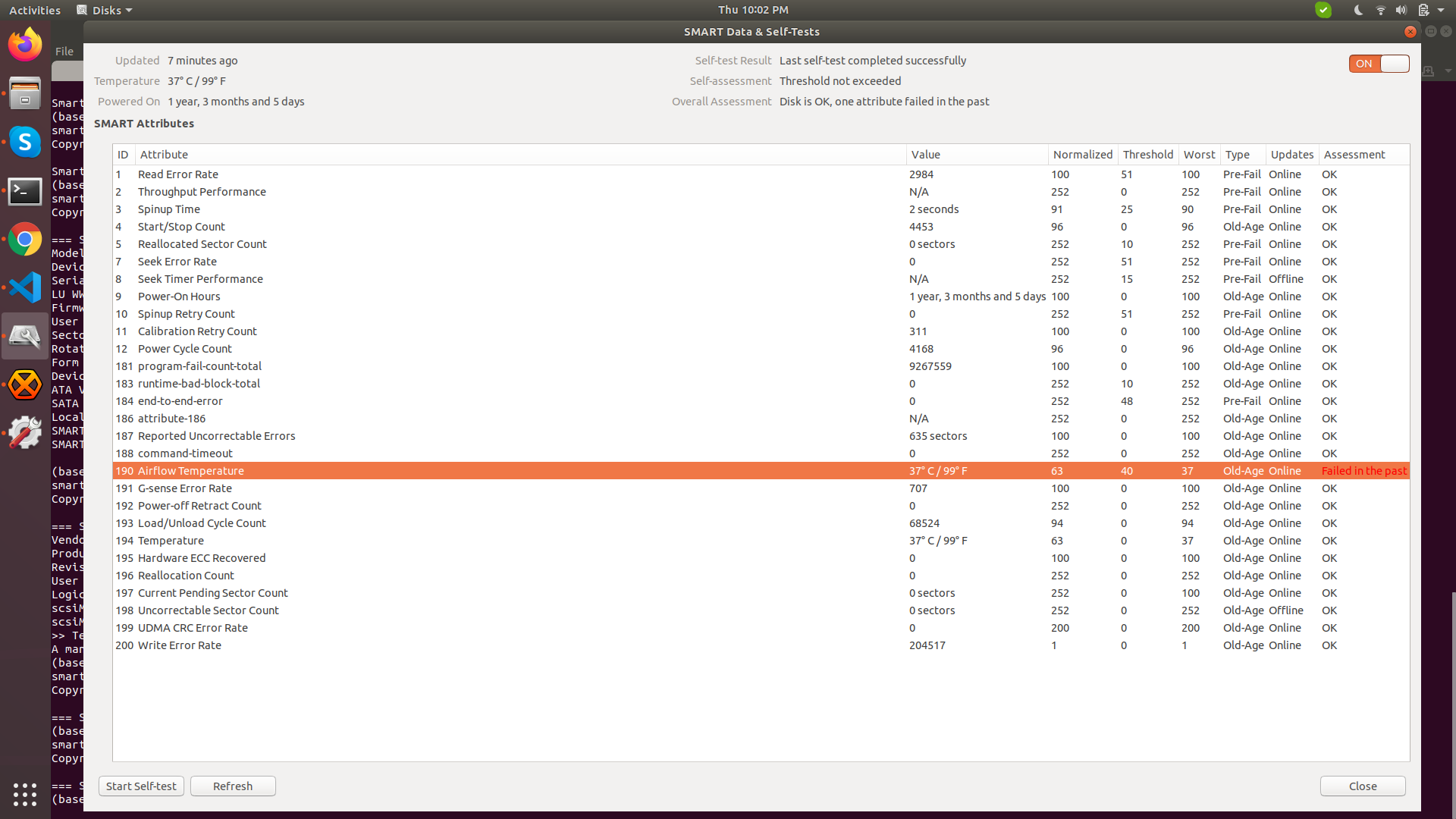Toggle night mode moon icon
1456x819 pixels.
1358,10
